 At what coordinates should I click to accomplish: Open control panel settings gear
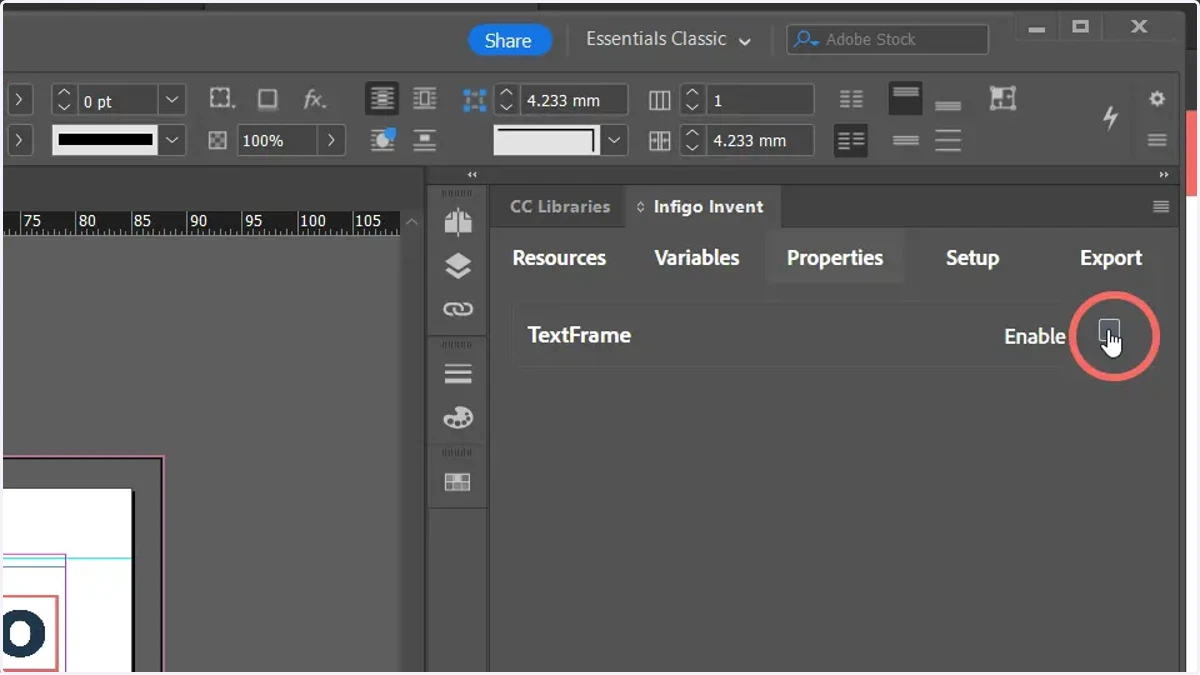[x=1157, y=99]
